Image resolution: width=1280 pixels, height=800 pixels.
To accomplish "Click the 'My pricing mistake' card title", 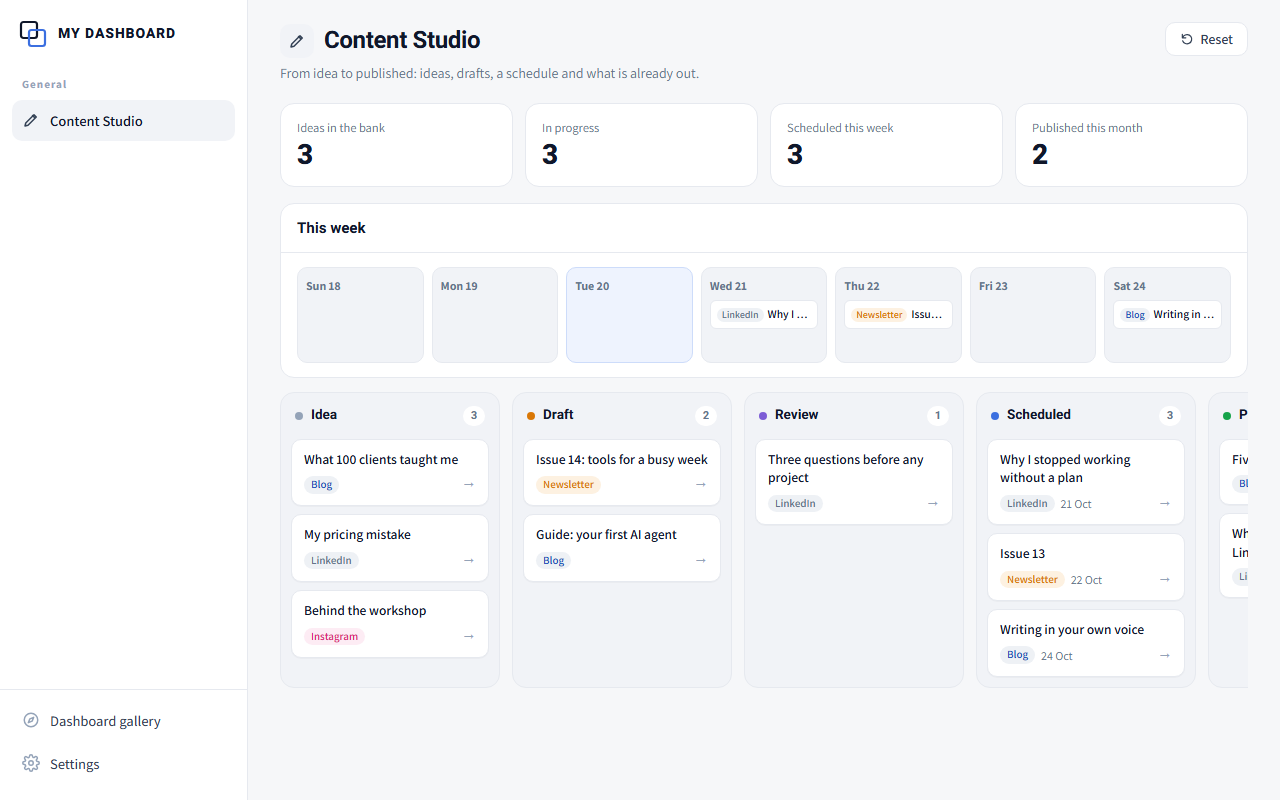I will pos(357,535).
